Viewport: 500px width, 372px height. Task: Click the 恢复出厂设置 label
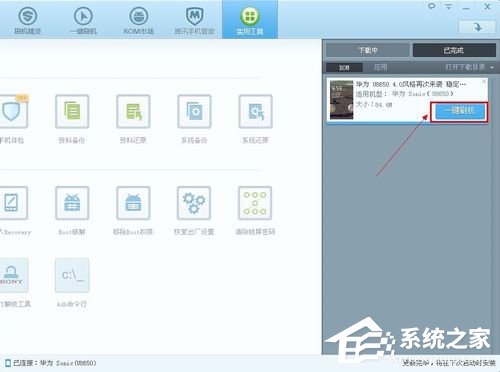point(194,232)
